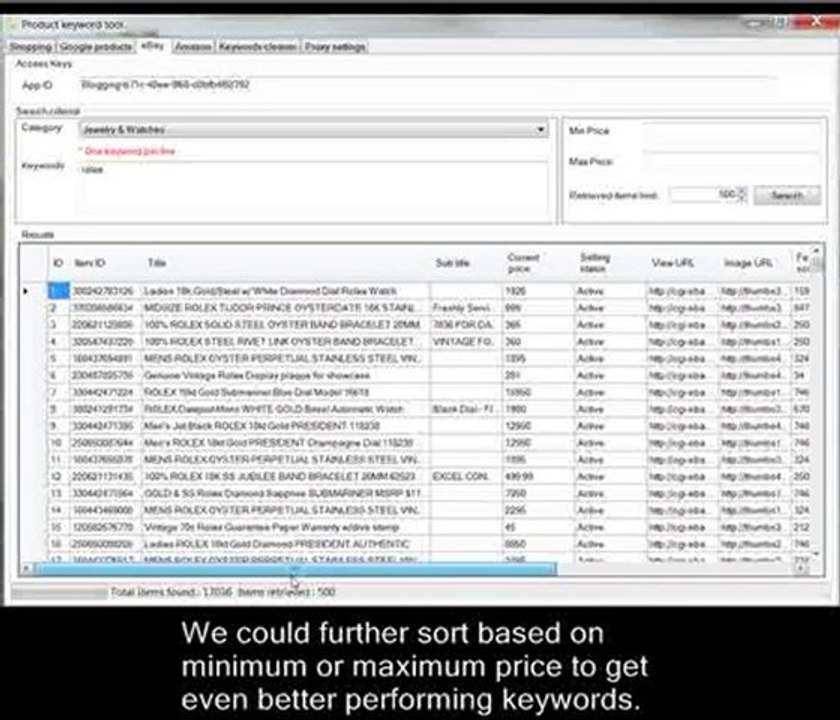This screenshot has width=840, height=720.
Task: Select Genuine Vintage Rolex Display plaque row title
Action: [x=286, y=376]
